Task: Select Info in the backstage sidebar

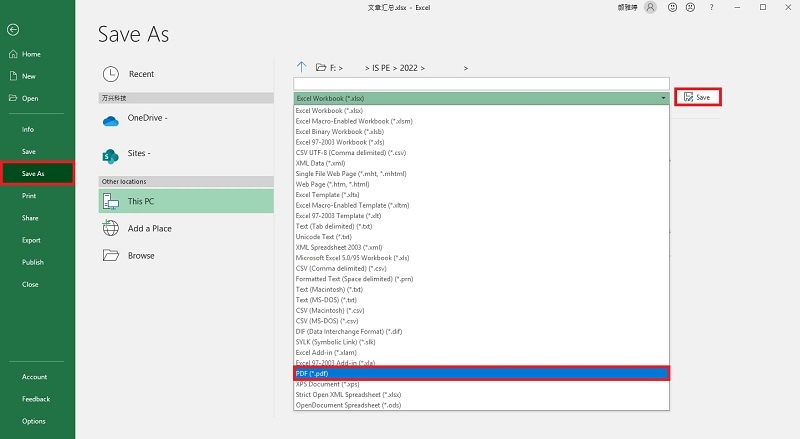Action: (28, 130)
